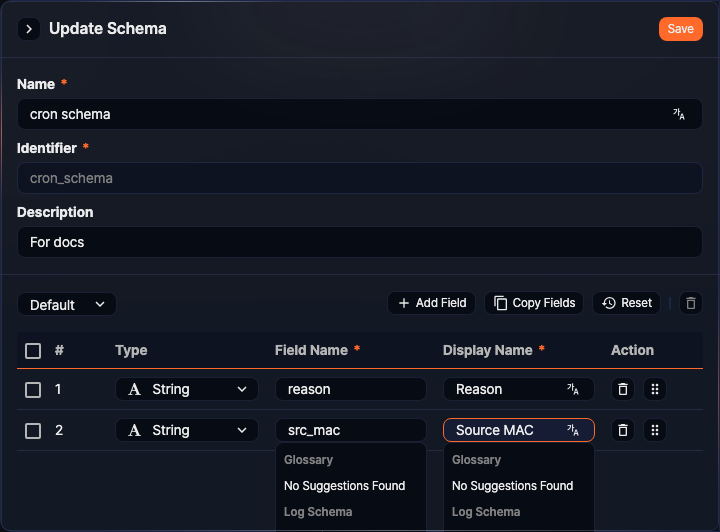Check the box for row 2
Screen dimensions: 720x532
coord(33,430)
